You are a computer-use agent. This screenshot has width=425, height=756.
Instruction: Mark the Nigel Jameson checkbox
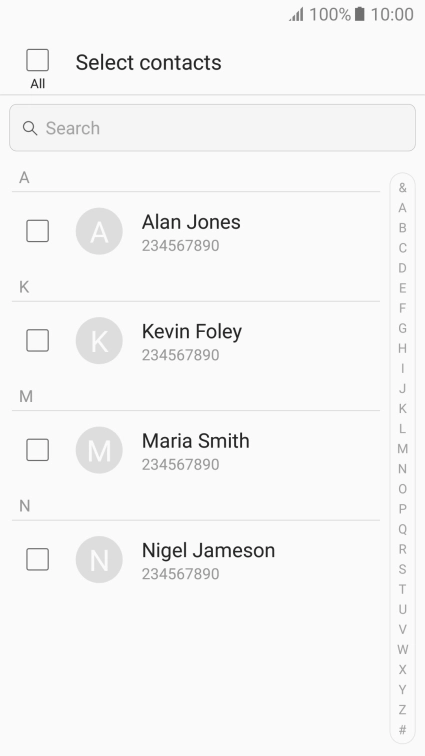pos(38,559)
